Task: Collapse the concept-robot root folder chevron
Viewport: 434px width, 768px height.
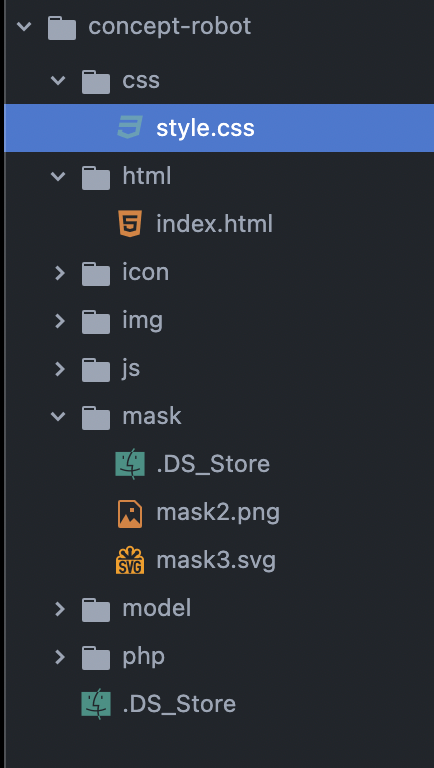Action: [x=24, y=26]
